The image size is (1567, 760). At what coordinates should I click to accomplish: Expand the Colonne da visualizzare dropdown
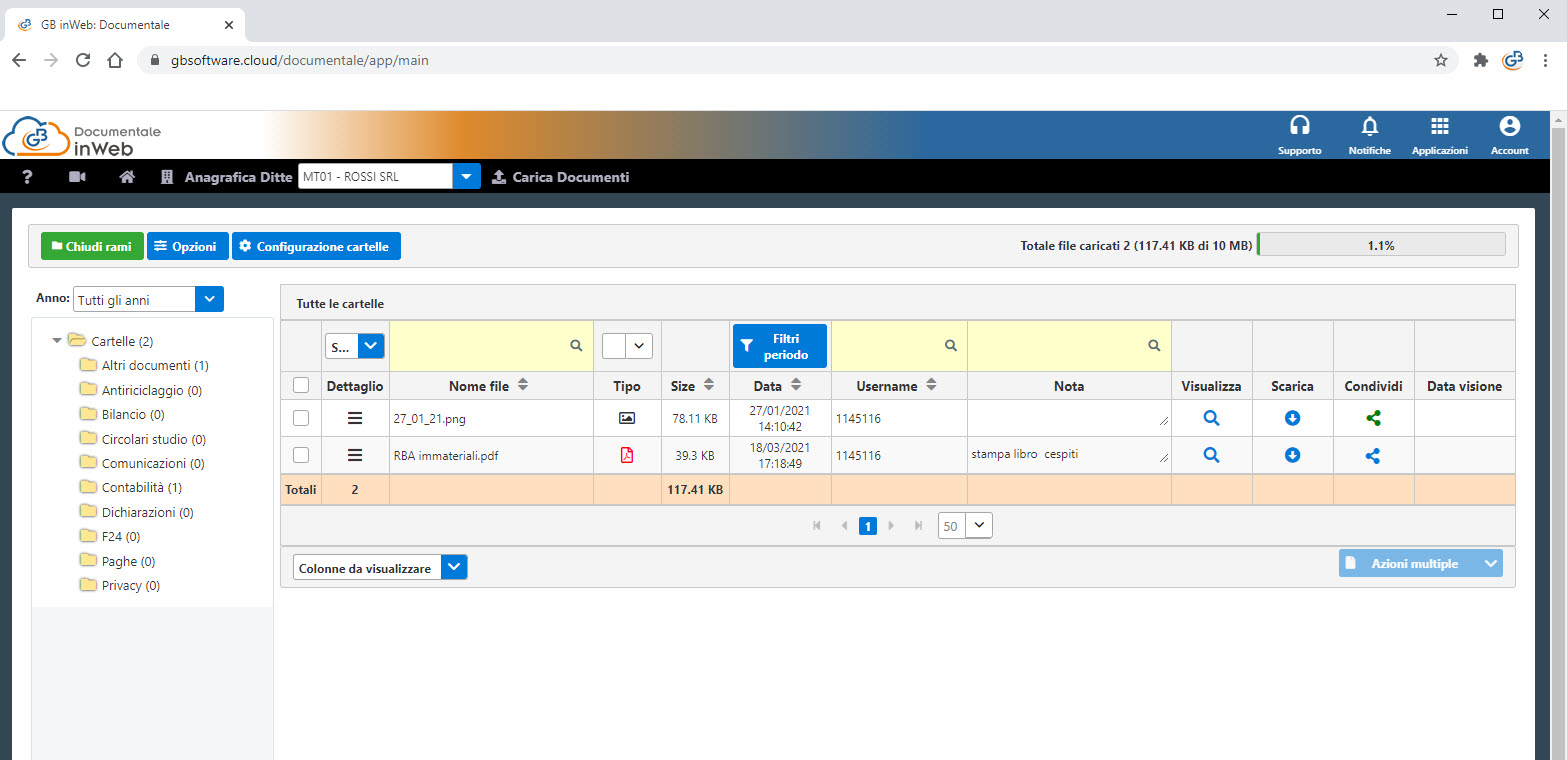point(454,568)
